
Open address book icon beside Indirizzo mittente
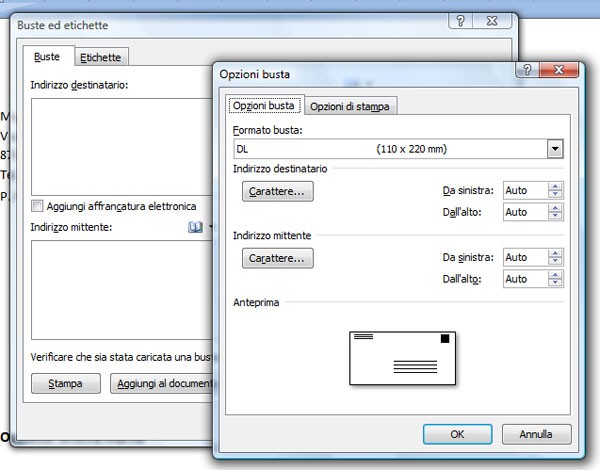coord(196,228)
